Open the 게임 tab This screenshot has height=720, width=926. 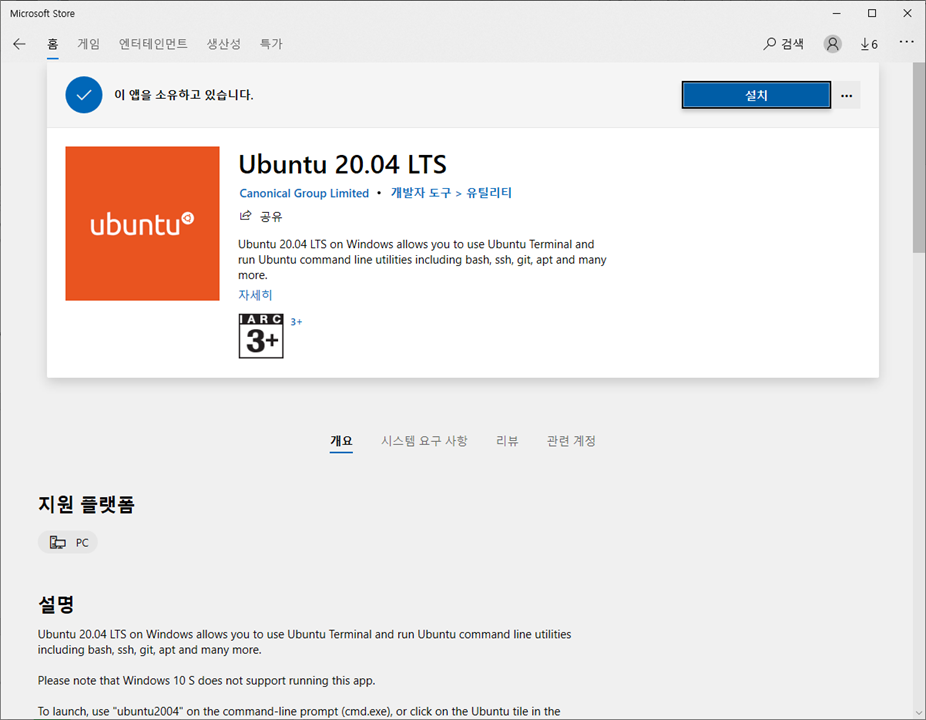click(89, 44)
